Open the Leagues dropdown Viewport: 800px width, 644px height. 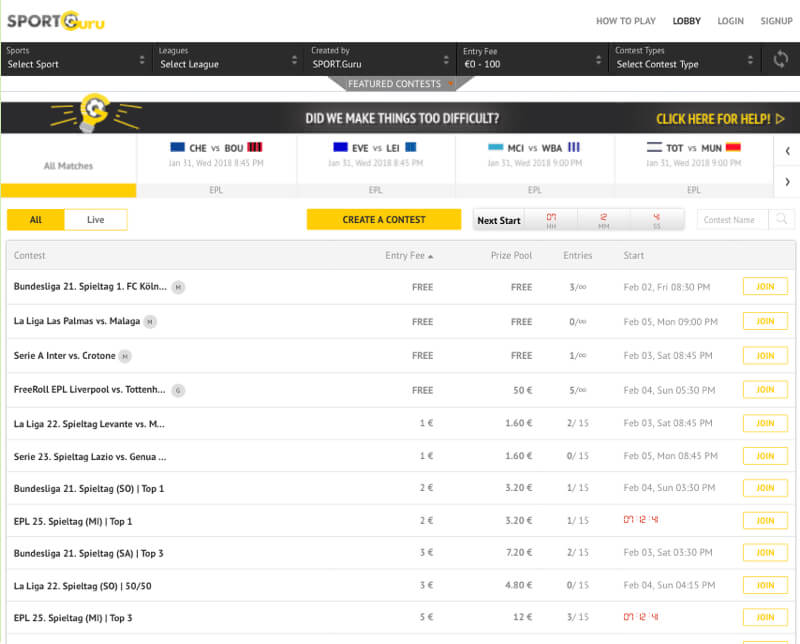click(x=228, y=59)
